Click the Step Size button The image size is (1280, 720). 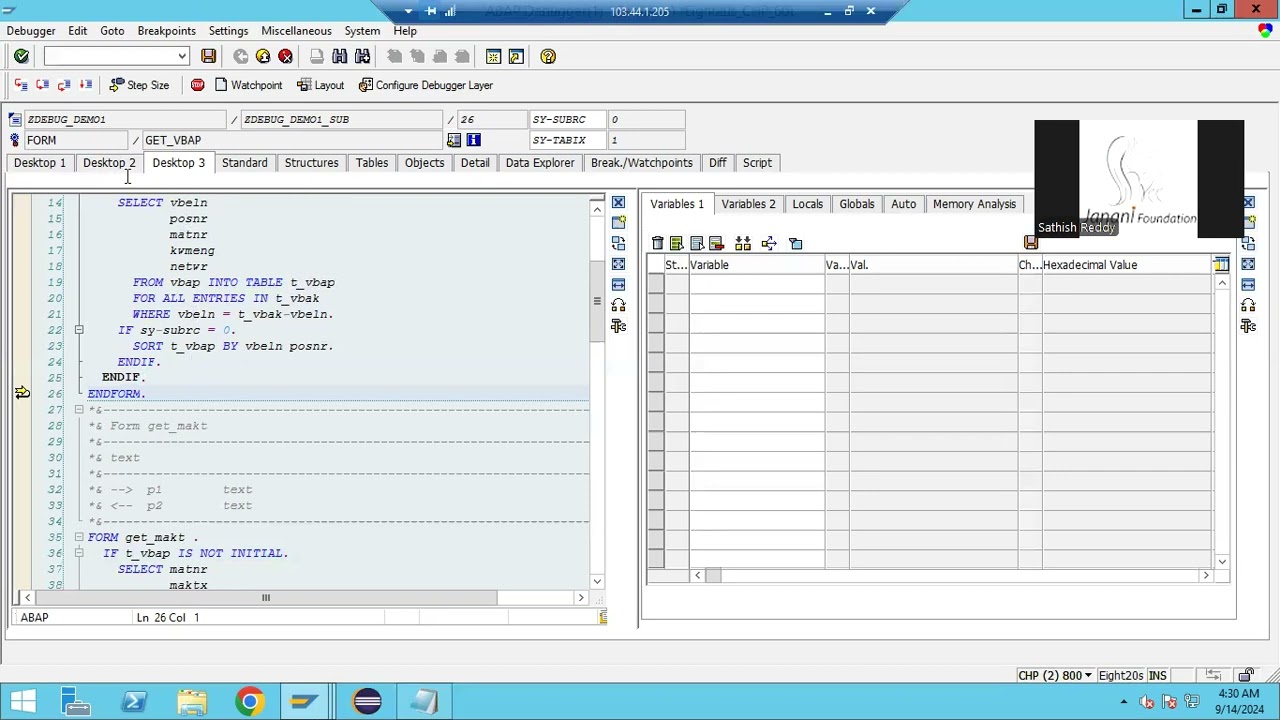click(139, 85)
